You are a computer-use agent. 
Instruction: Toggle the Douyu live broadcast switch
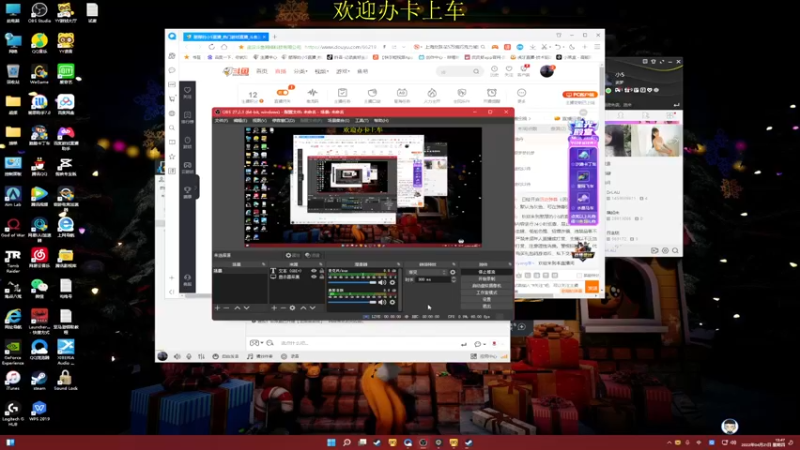pyautogui.click(x=282, y=92)
